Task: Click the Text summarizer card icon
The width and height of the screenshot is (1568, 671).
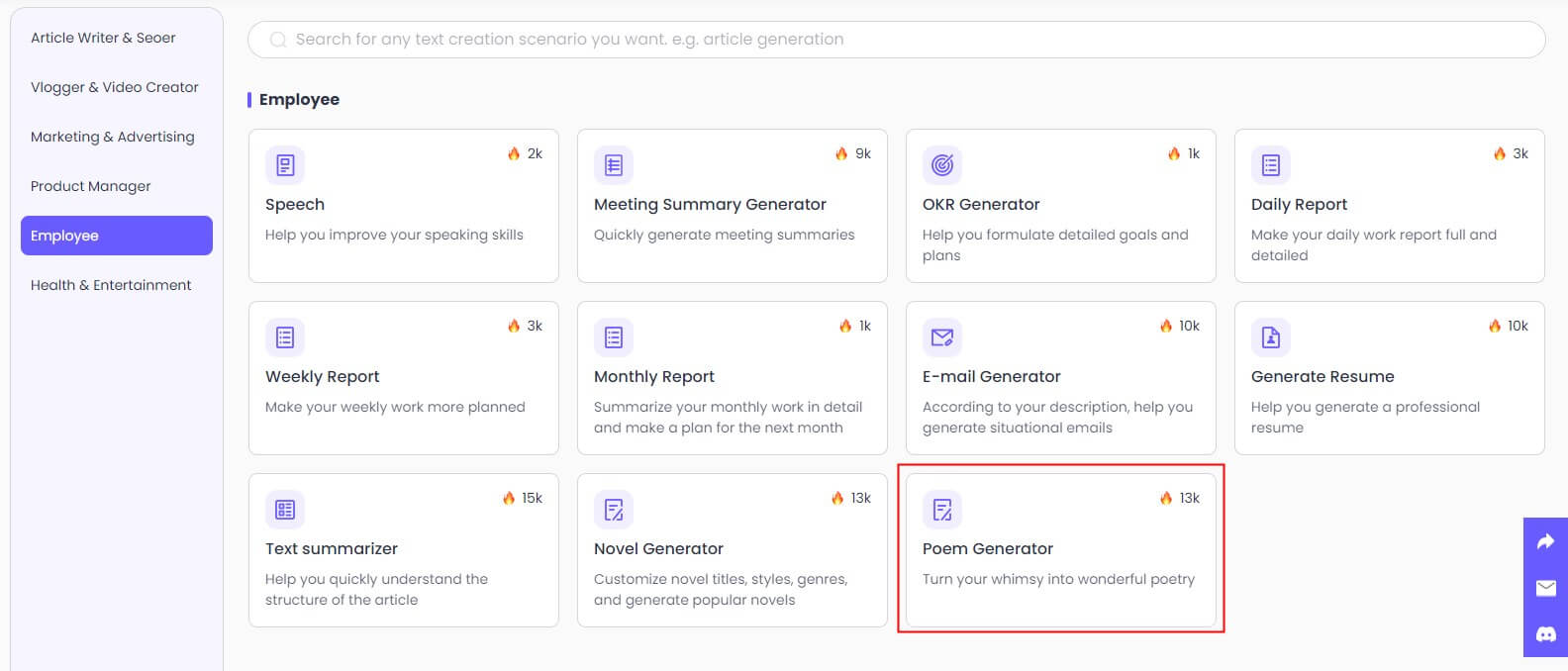Action: coord(285,510)
